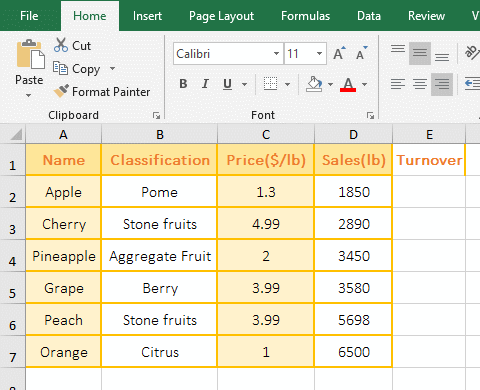
Task: Open the Calibri font name dropdown
Action: click(276, 53)
